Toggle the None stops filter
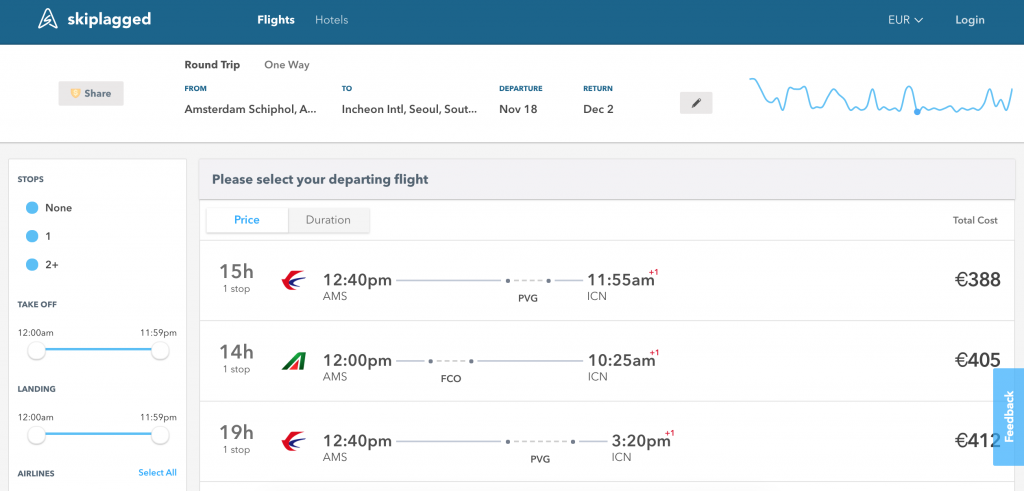Image resolution: width=1024 pixels, height=491 pixels. point(32,208)
